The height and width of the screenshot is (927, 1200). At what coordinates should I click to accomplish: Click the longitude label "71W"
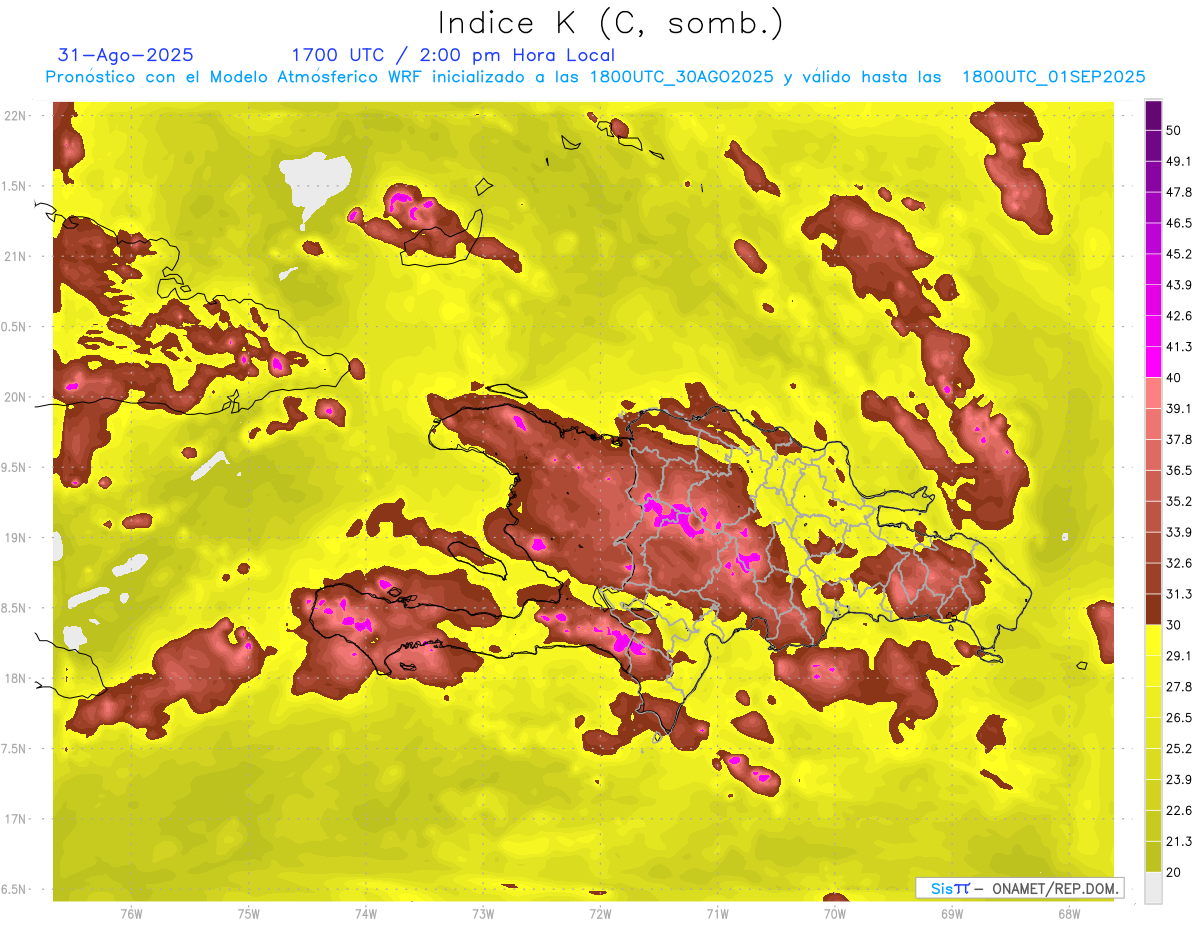(x=717, y=914)
